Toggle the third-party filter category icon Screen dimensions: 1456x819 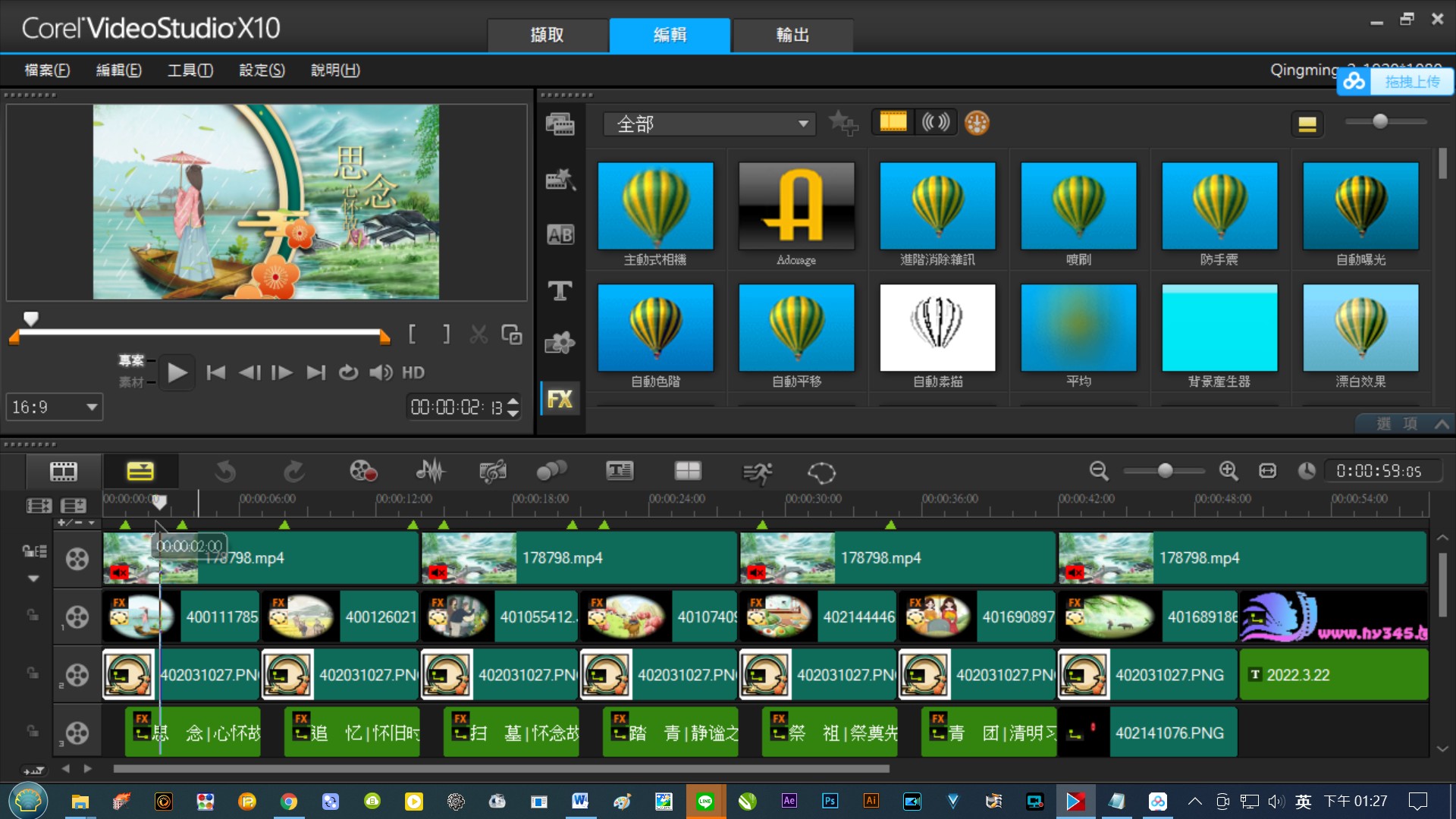click(x=977, y=123)
